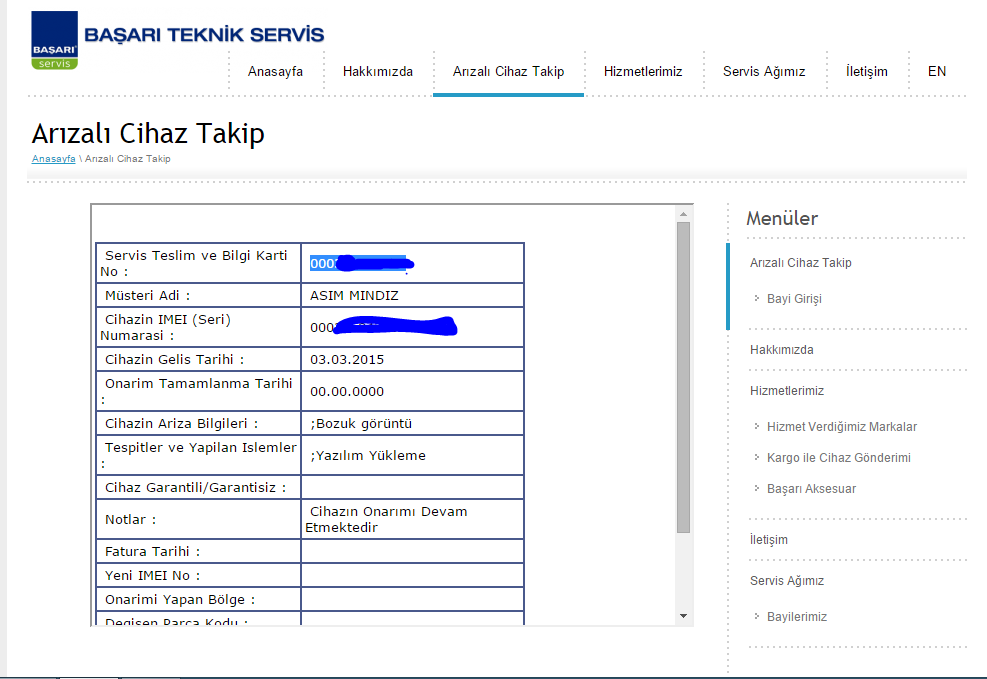Click the Onarimi Yapan Bölge label

(180, 600)
